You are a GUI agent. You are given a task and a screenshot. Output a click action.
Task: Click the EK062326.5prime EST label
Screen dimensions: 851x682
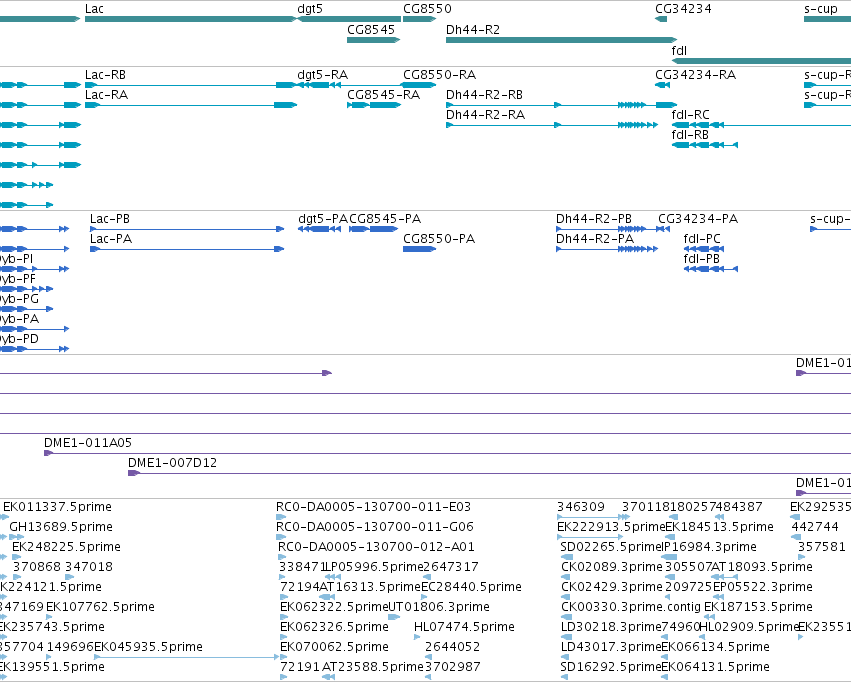(x=334, y=627)
